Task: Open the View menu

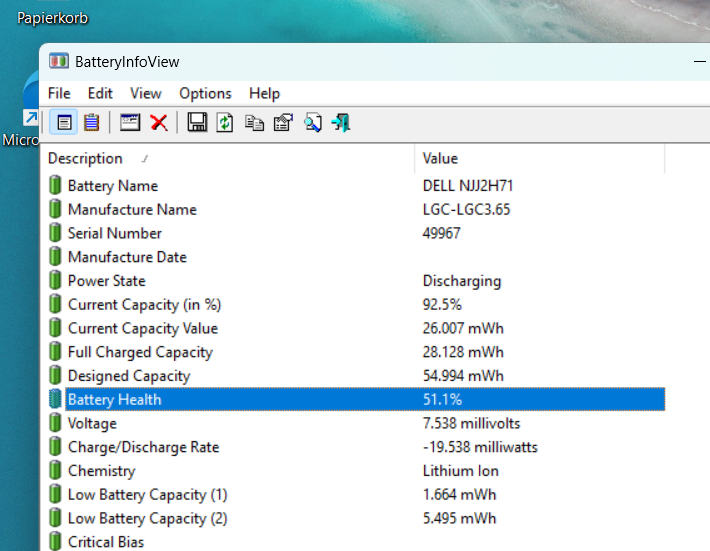Action: 145,93
